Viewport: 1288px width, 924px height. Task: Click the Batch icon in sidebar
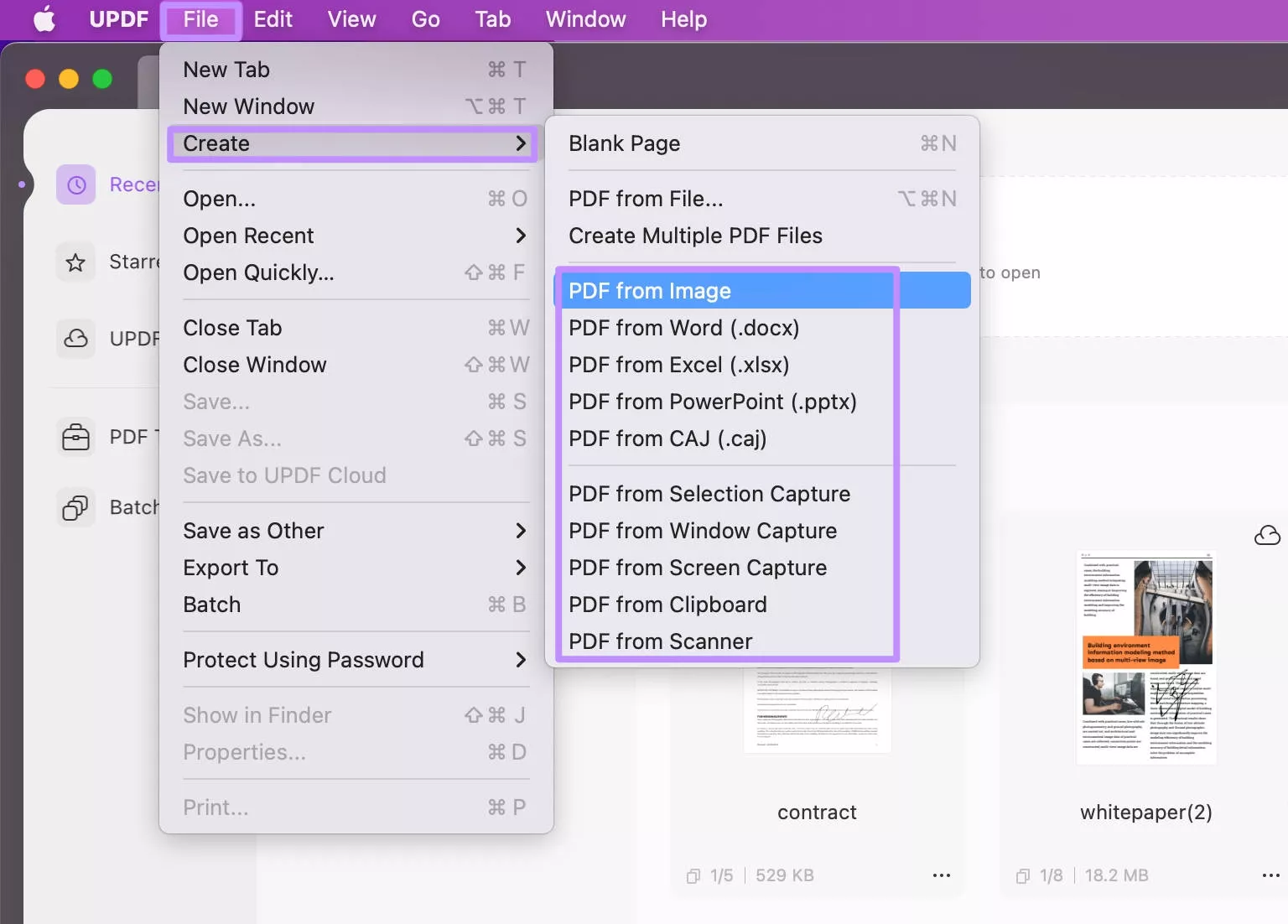(x=76, y=507)
